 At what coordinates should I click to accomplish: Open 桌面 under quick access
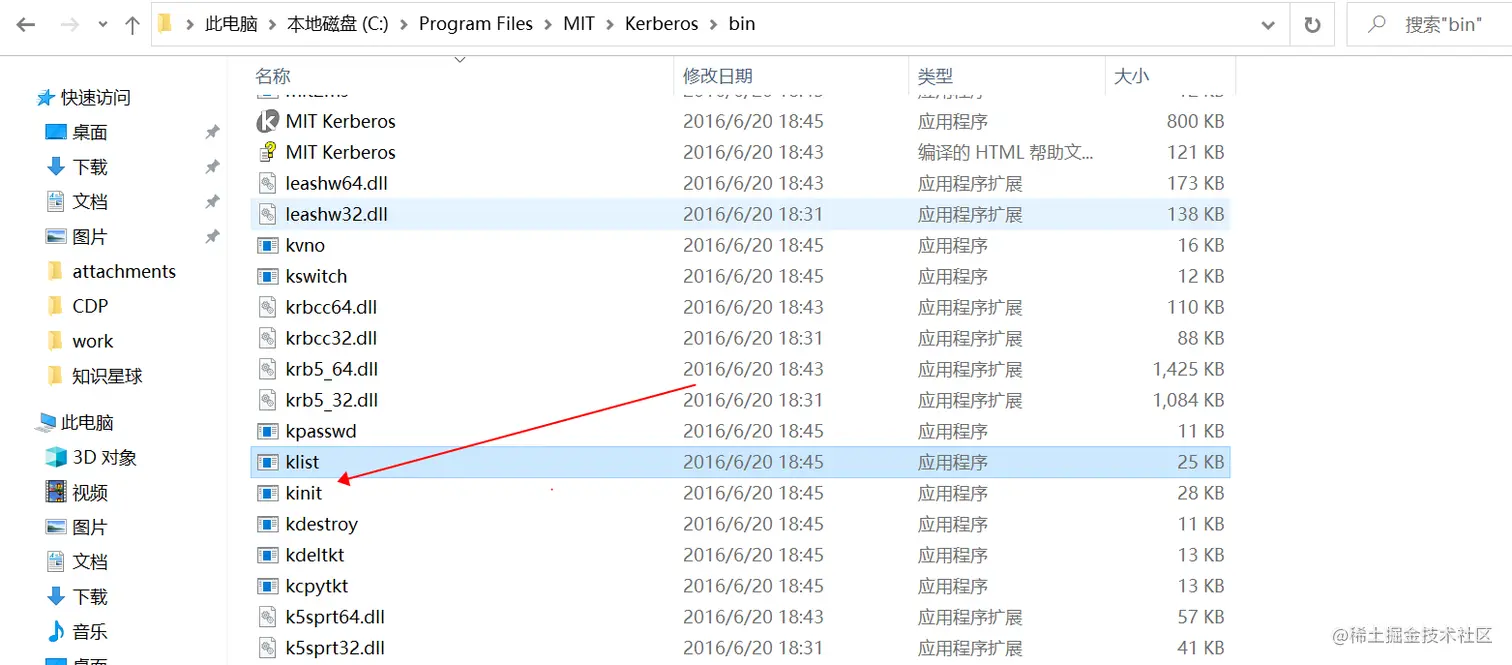tap(90, 132)
